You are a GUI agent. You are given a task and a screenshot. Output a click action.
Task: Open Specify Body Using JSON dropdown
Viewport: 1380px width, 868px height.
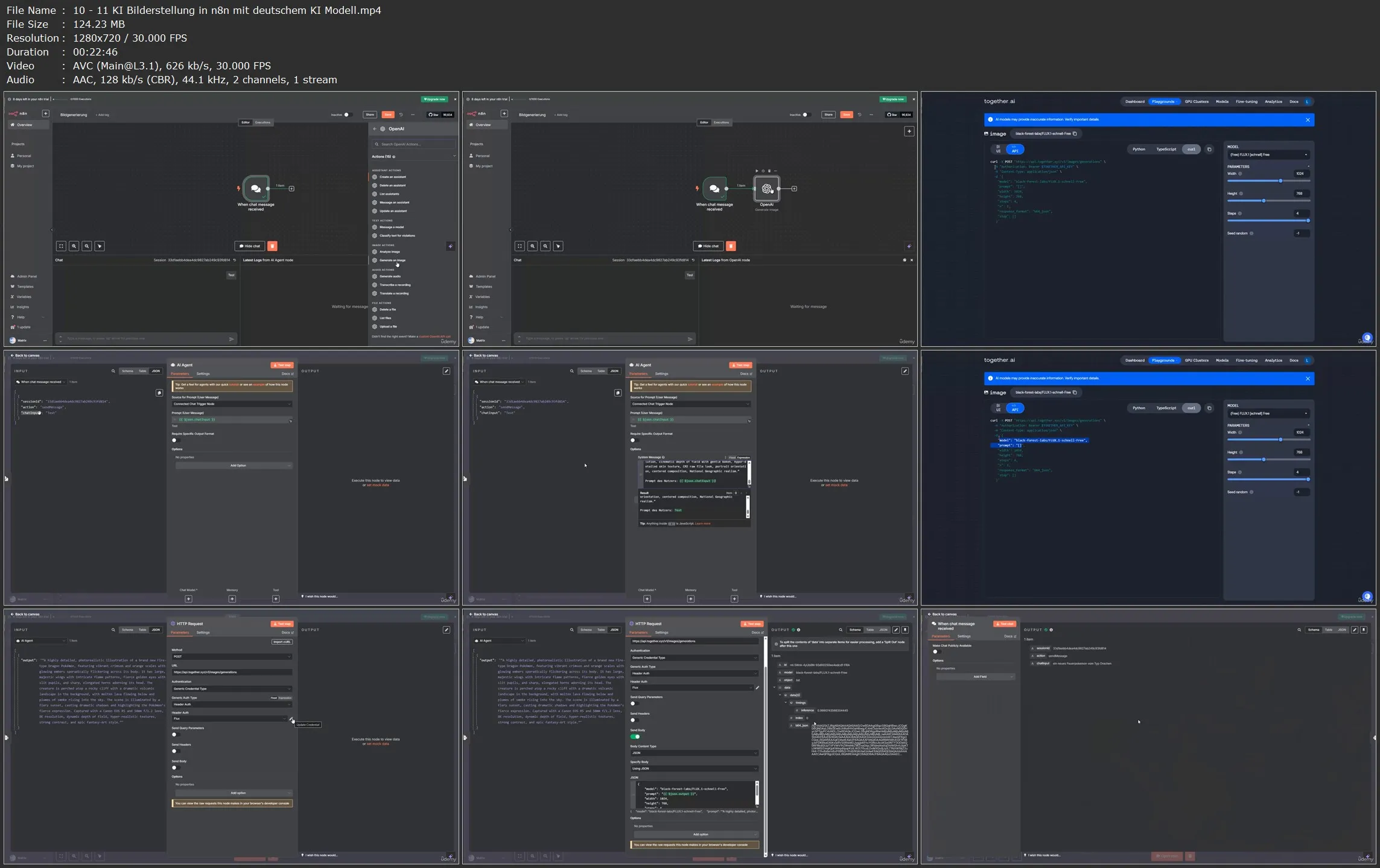pos(694,769)
